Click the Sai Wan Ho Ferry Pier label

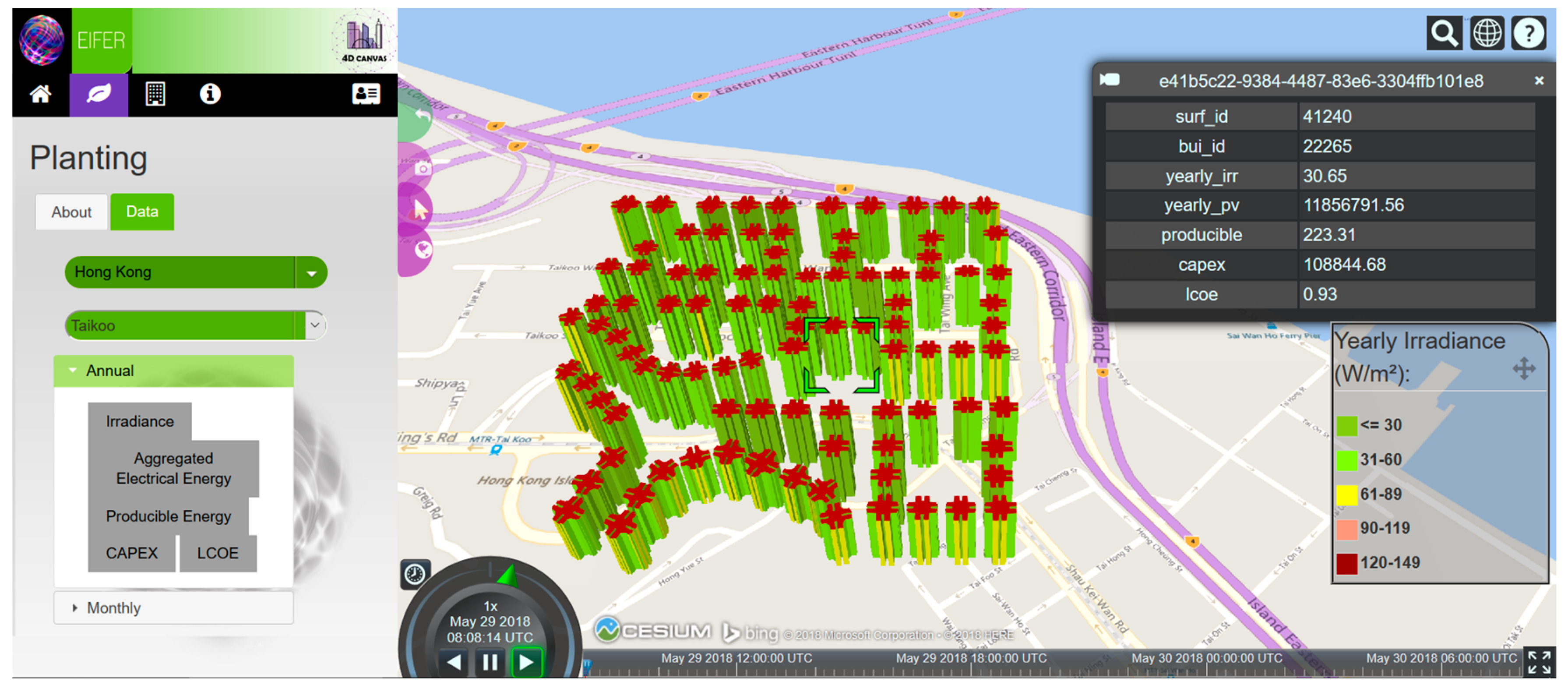(x=1273, y=335)
